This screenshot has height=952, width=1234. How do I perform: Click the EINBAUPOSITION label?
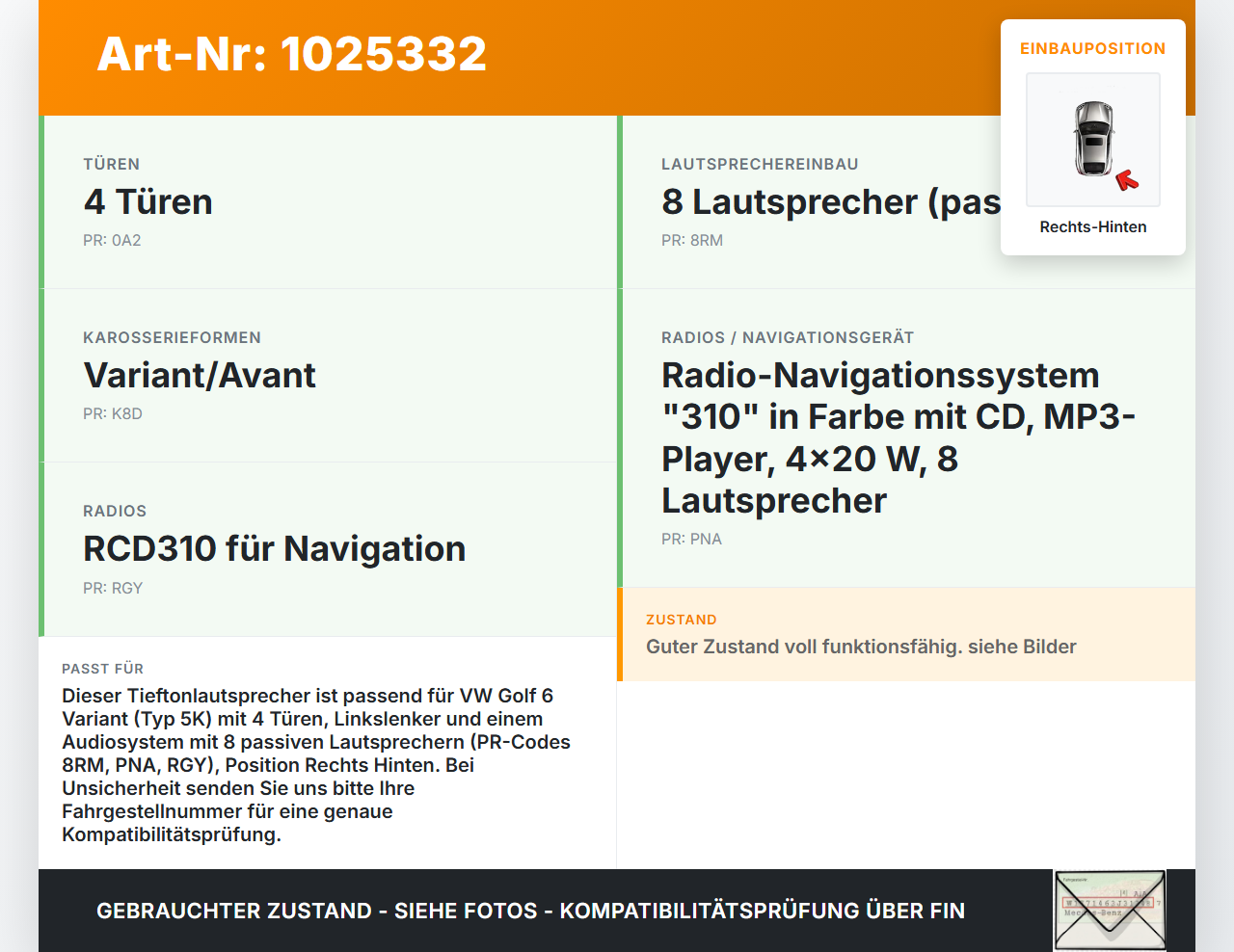(1093, 48)
